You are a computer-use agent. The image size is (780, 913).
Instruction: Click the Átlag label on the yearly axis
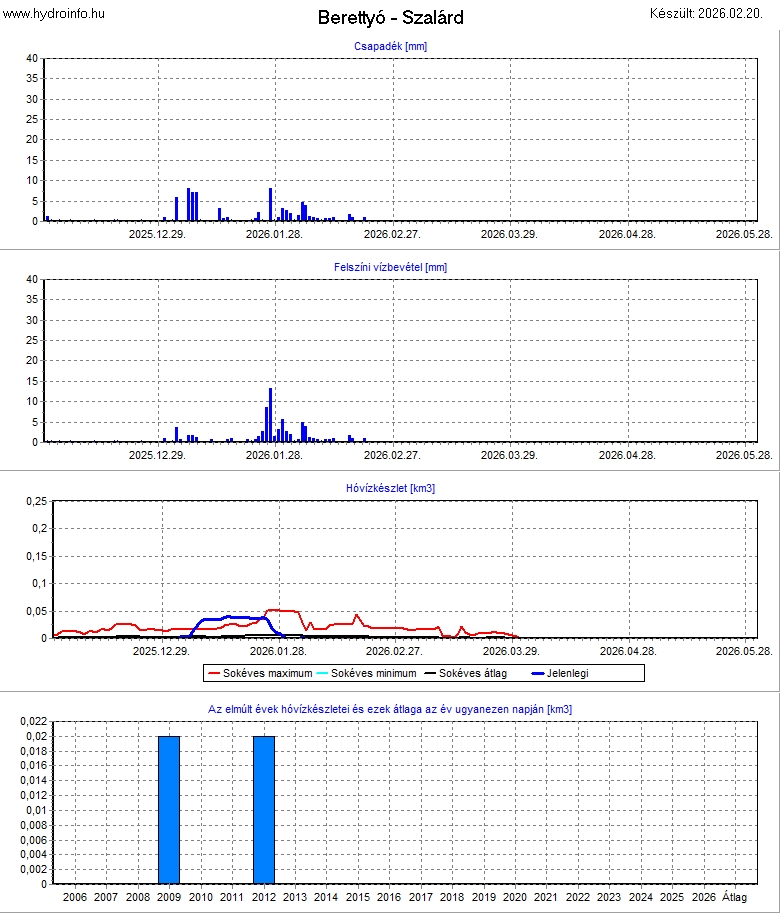coord(734,897)
